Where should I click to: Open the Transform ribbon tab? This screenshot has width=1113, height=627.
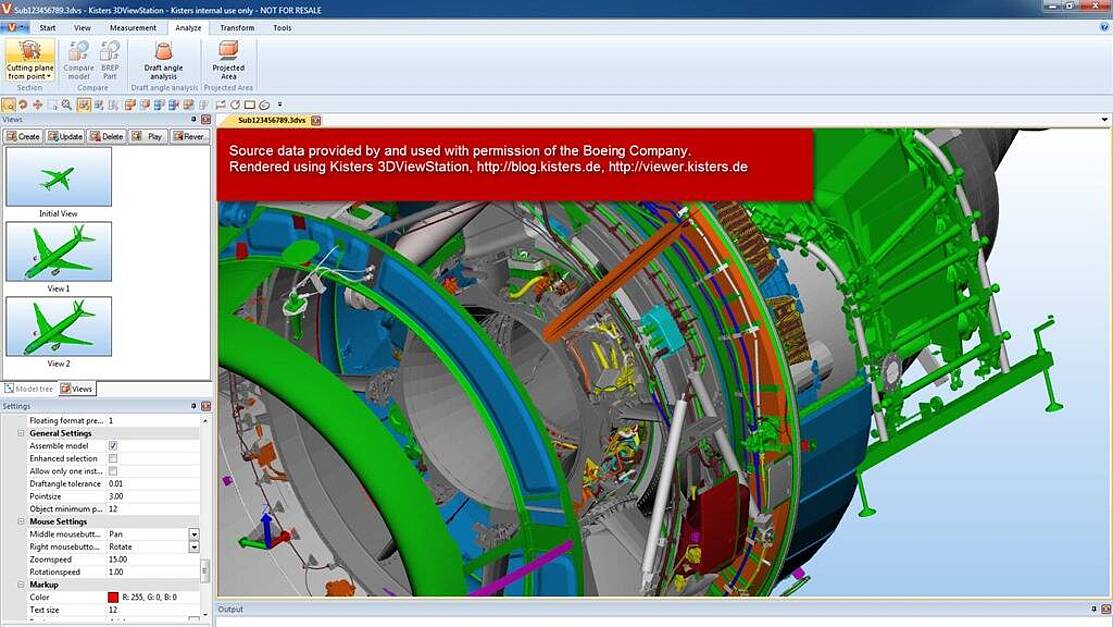click(237, 28)
